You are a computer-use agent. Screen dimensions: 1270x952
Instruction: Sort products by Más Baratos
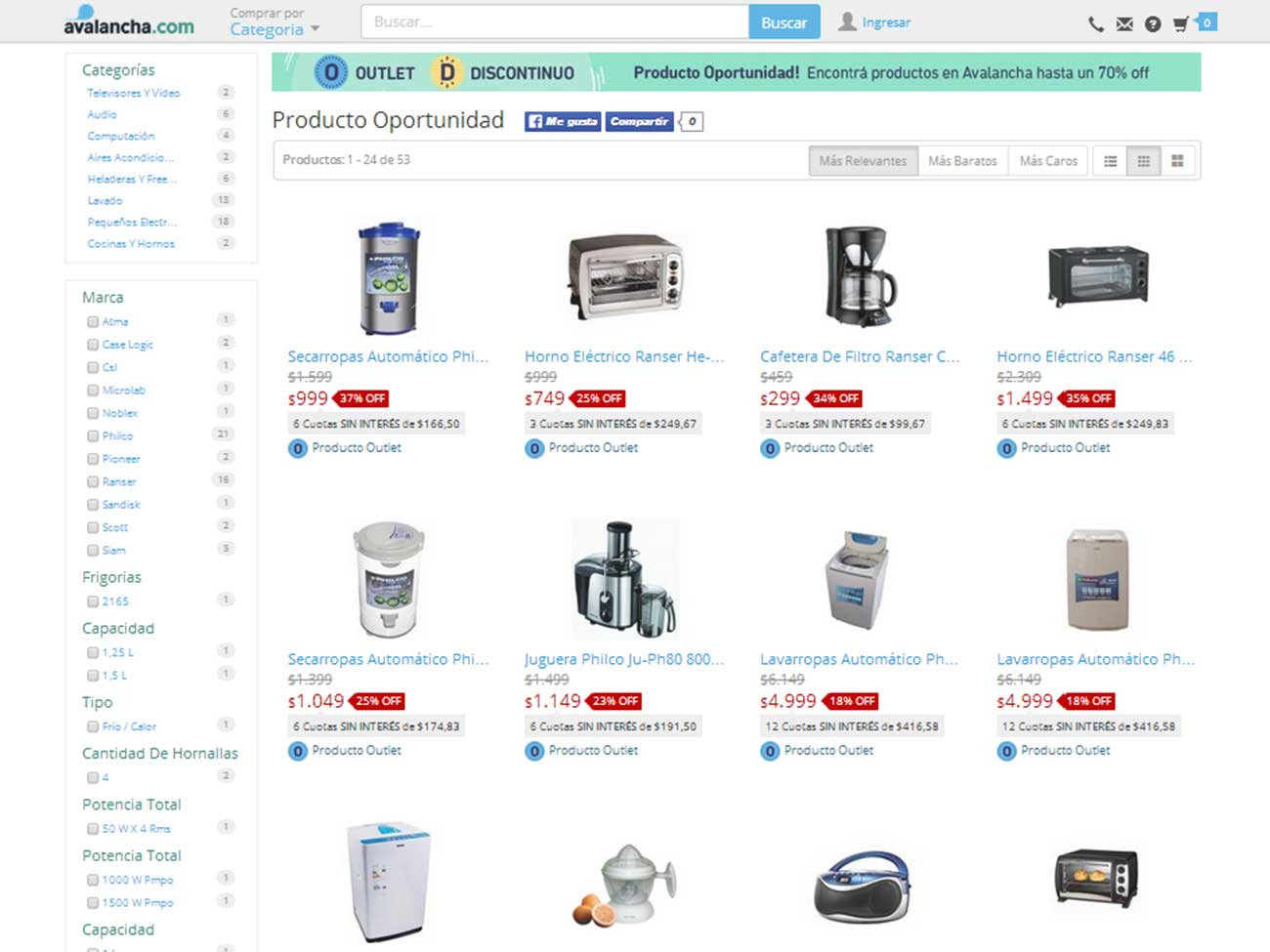tap(962, 161)
